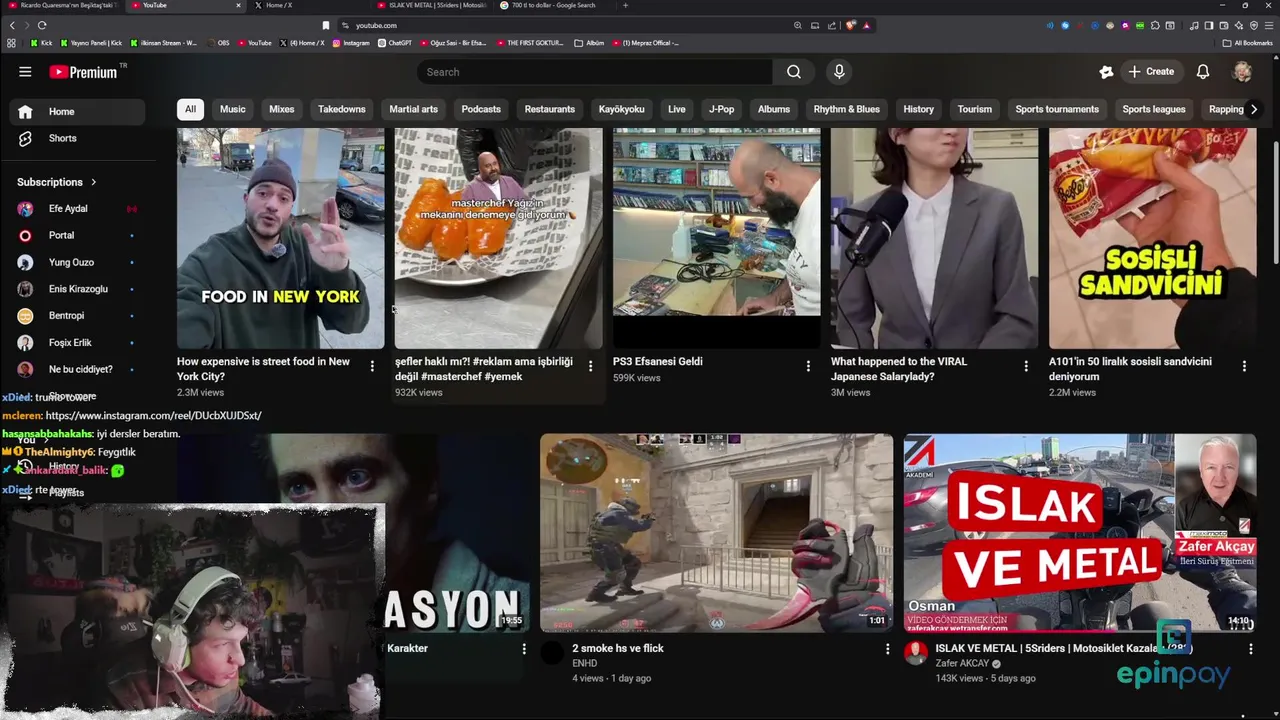Click the search magnifier button

(x=794, y=72)
